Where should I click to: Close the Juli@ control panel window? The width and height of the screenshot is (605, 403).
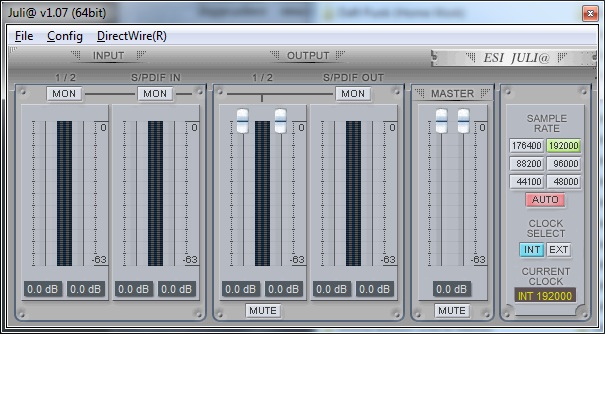point(590,14)
